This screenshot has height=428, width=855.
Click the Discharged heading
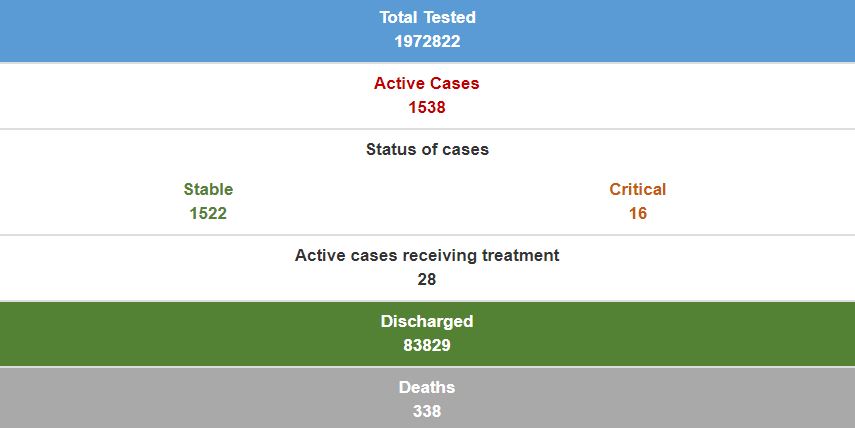427,321
